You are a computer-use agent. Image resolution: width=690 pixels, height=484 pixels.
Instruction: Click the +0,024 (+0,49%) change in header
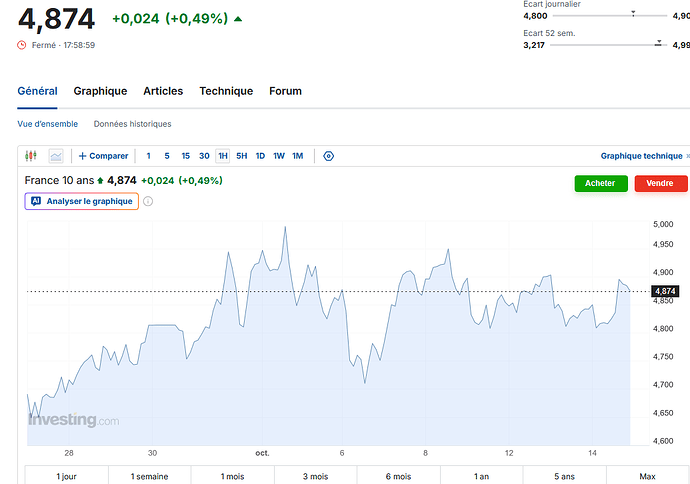click(x=170, y=19)
